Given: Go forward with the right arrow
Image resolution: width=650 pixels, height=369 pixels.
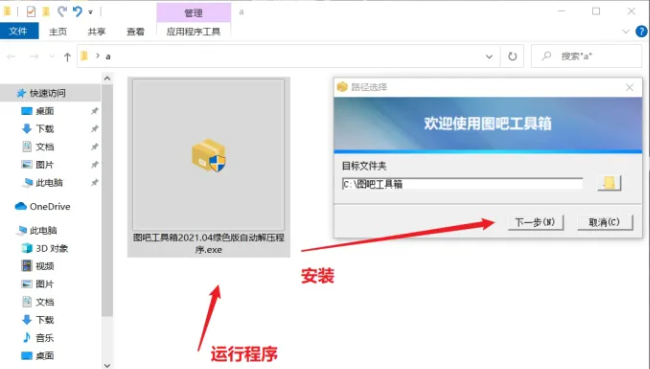Looking at the screenshot, I should tap(34, 56).
